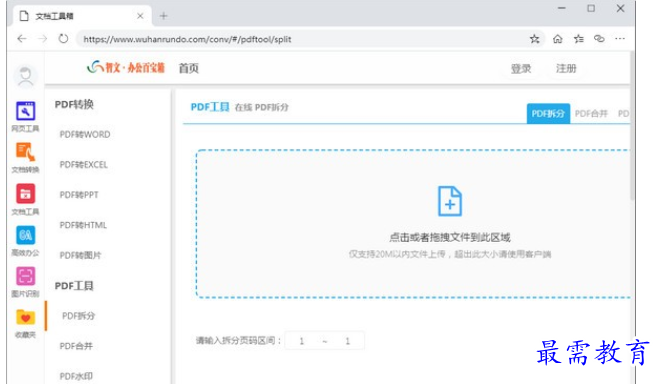
Task: Bookmark this page with the star icon
Action: (x=534, y=39)
